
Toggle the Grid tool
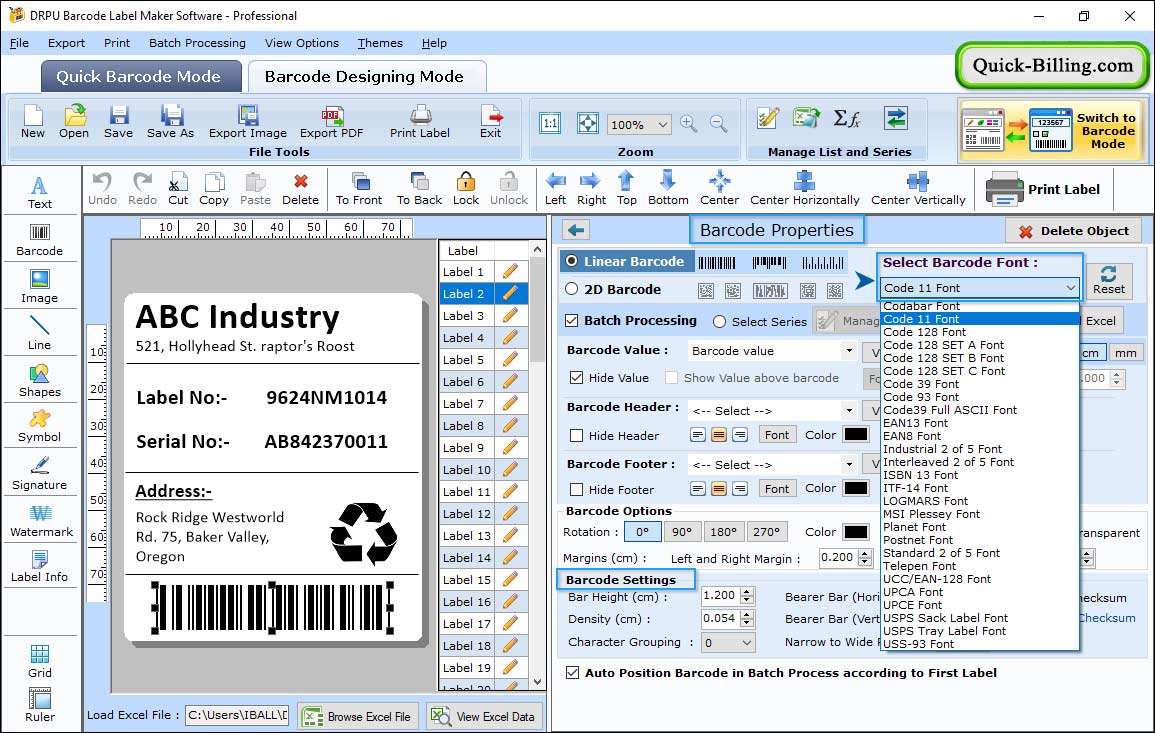[40, 662]
